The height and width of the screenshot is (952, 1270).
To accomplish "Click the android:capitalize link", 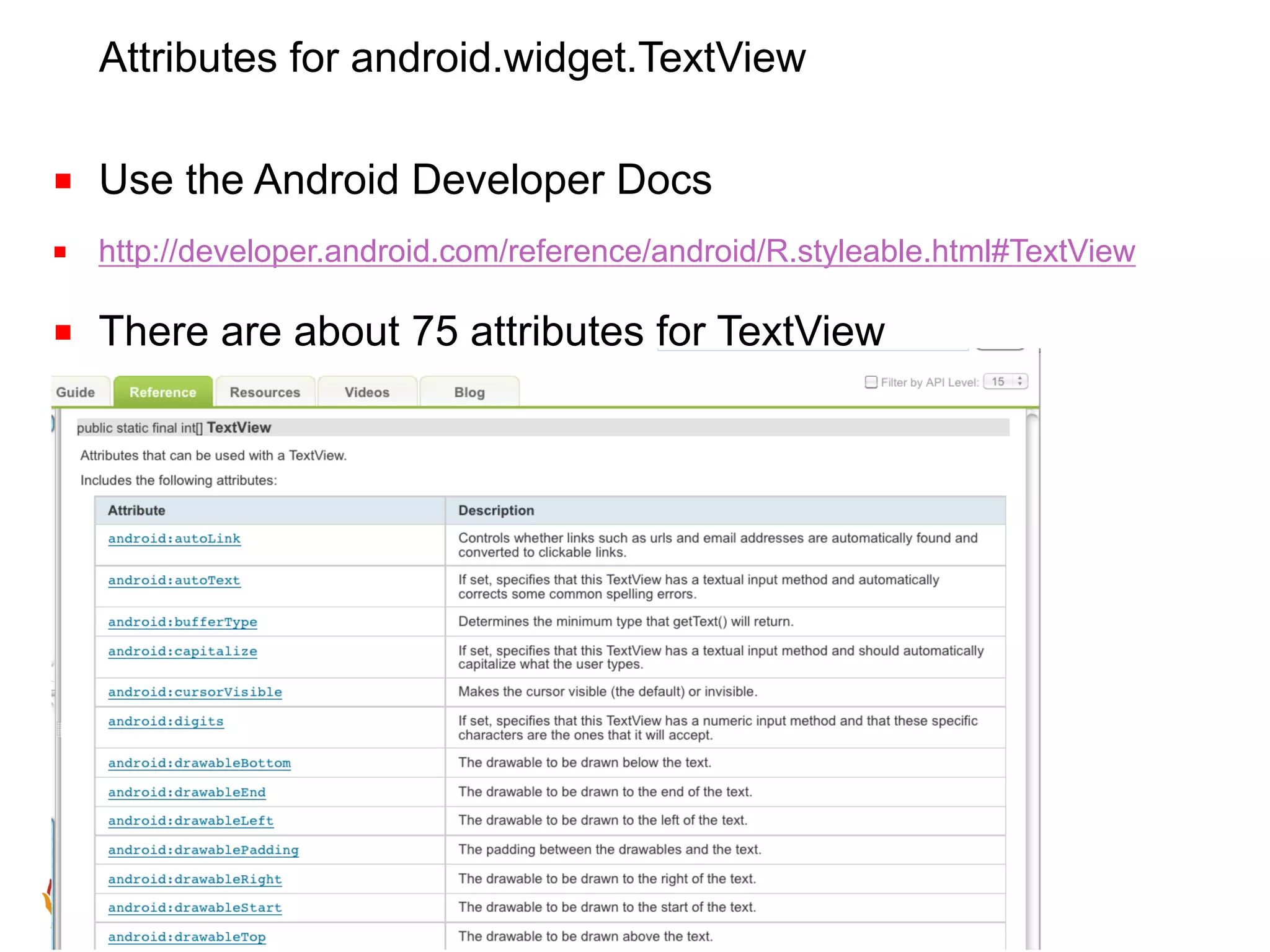I will coord(182,651).
